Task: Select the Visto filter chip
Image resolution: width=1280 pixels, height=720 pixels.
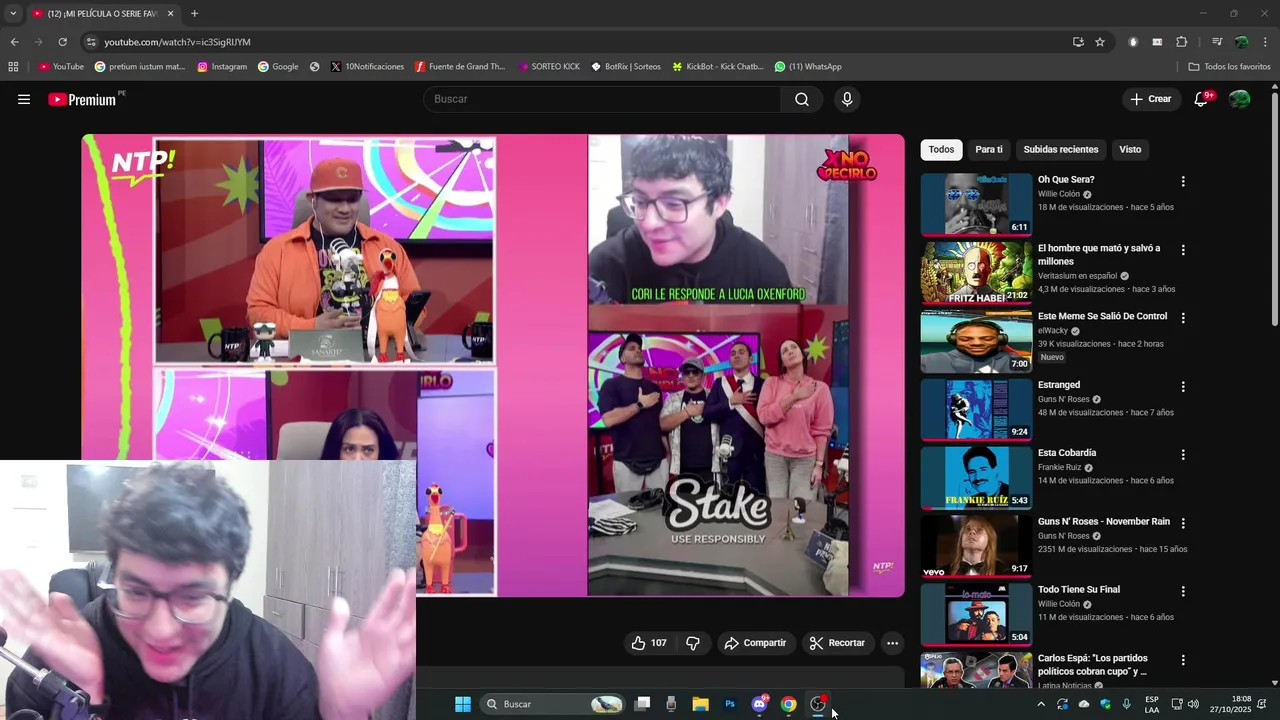Action: click(1130, 149)
